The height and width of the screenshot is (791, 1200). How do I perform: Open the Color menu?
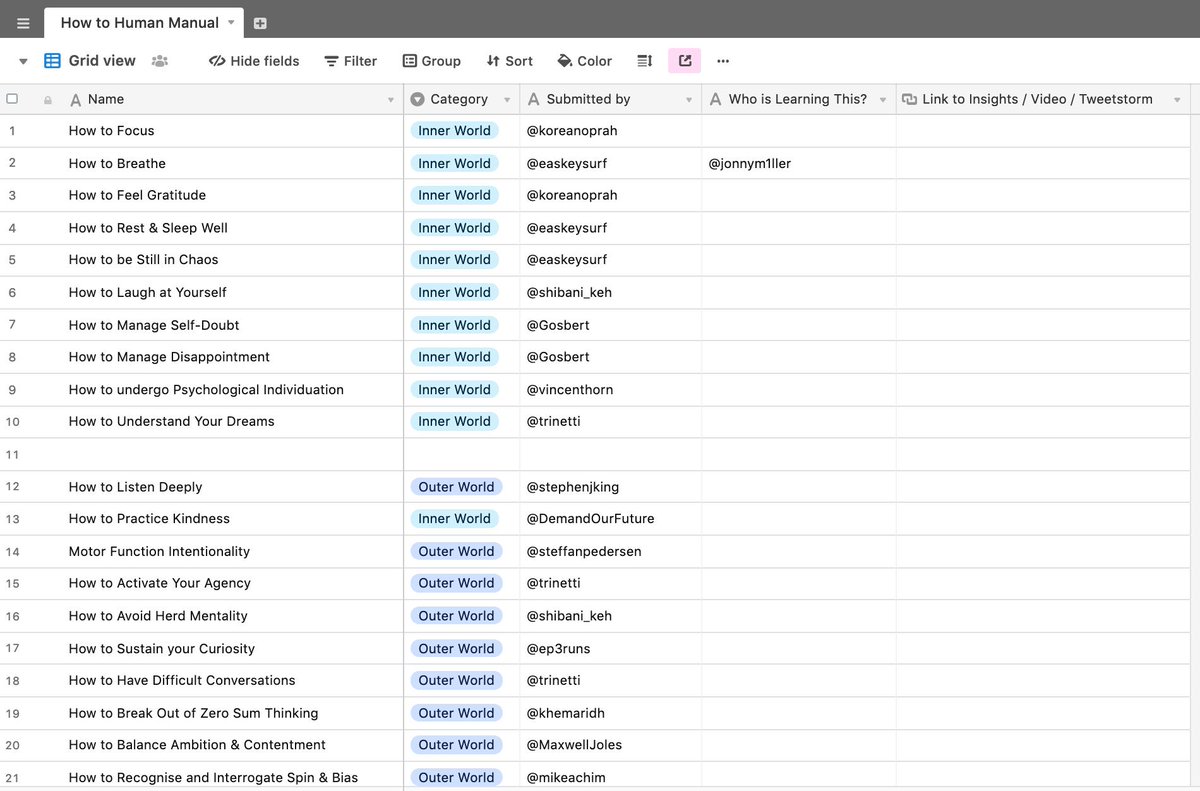point(584,61)
